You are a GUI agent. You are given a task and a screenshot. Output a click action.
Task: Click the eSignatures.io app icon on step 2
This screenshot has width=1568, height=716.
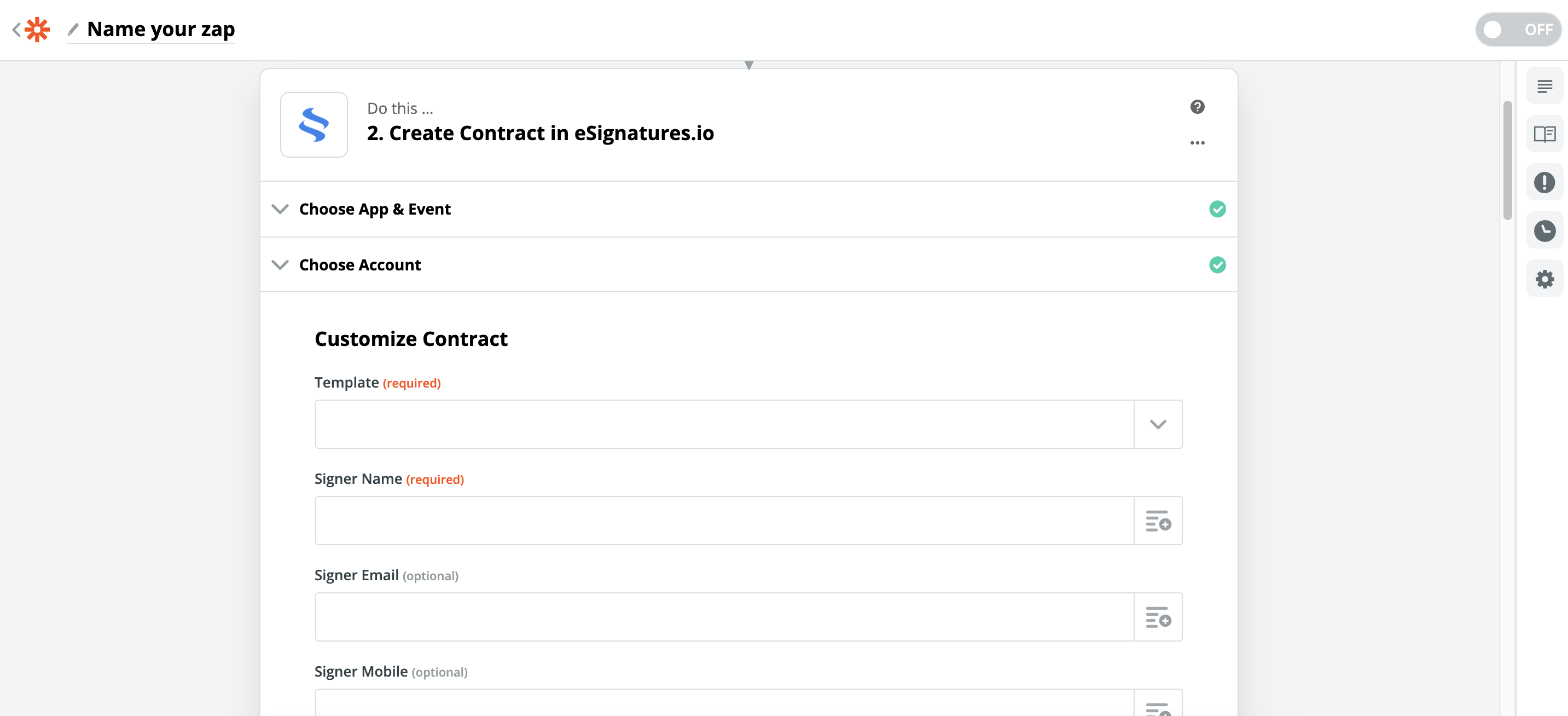click(x=313, y=124)
